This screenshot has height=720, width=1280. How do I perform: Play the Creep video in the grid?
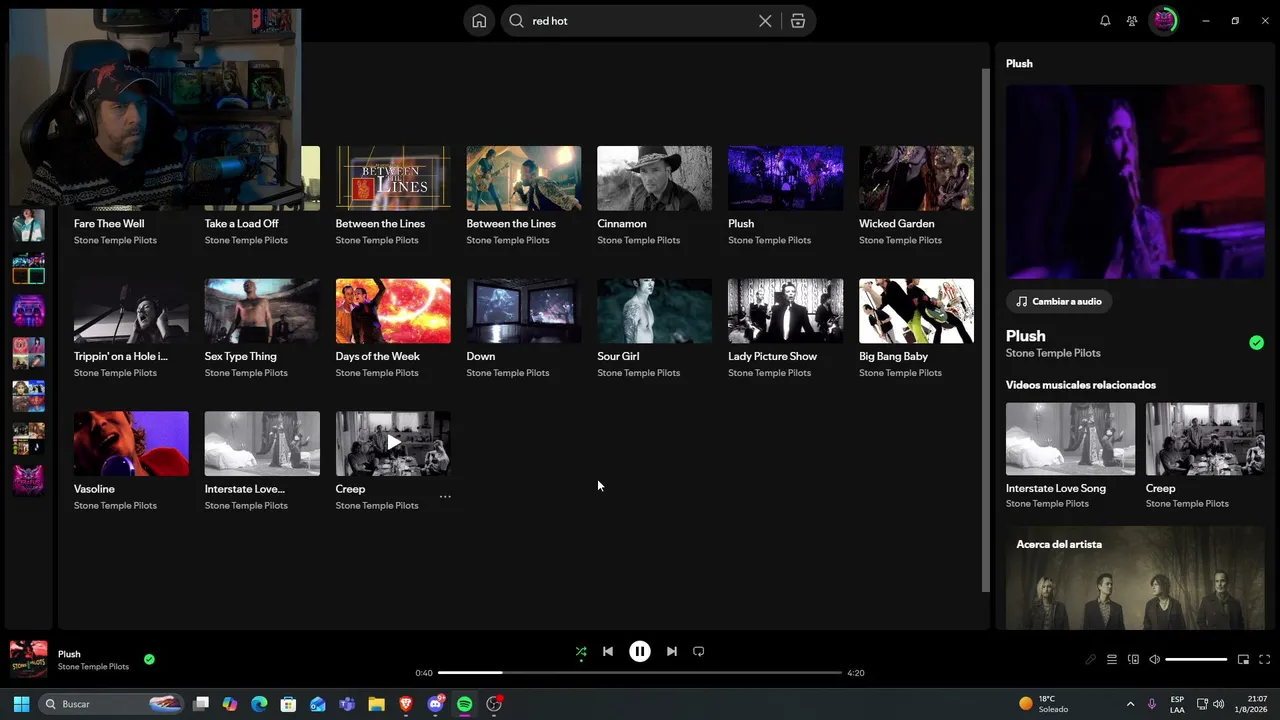tap(393, 443)
